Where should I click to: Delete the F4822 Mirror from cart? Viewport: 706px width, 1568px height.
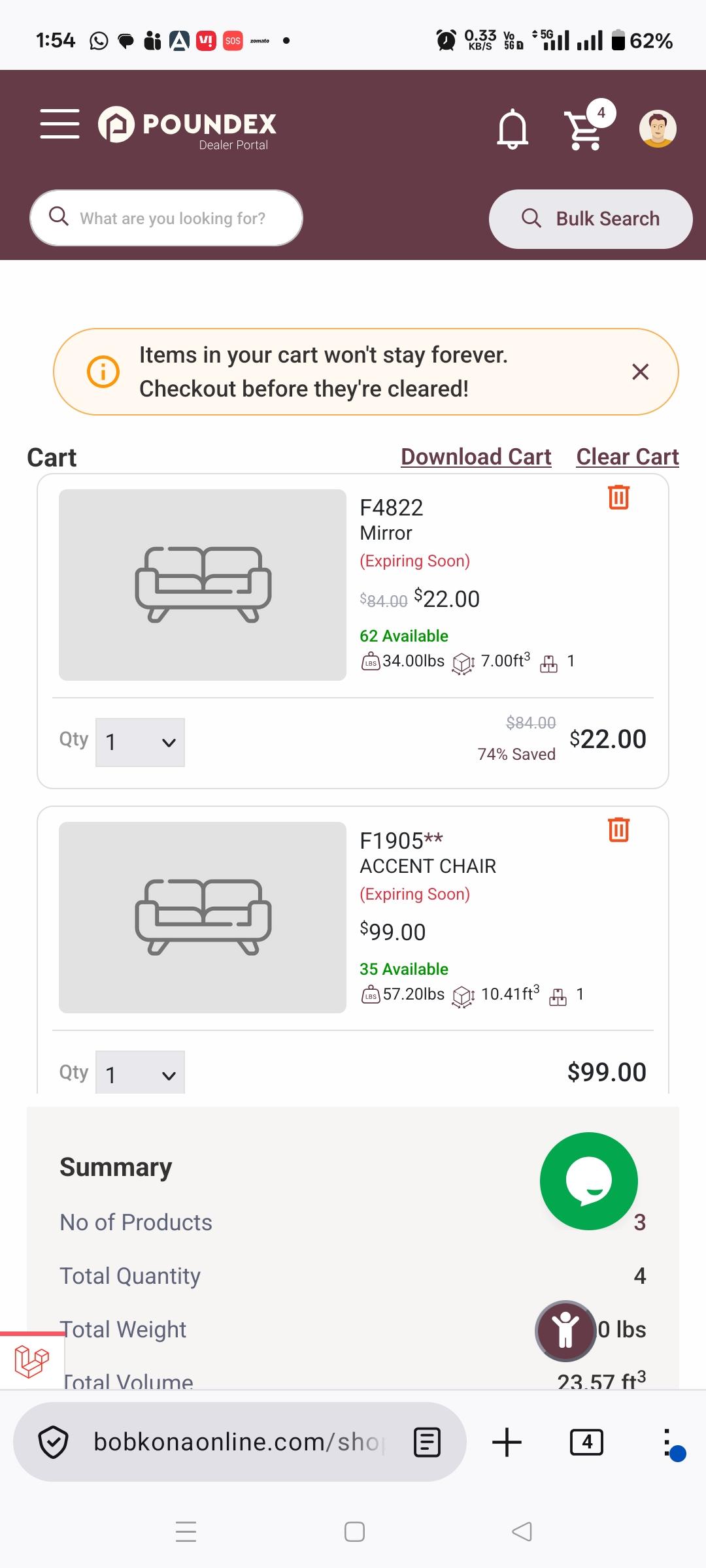(x=618, y=497)
